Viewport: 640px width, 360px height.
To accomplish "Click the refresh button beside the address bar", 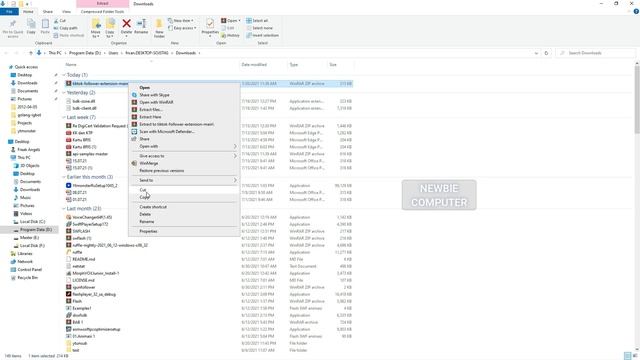I will [546, 53].
